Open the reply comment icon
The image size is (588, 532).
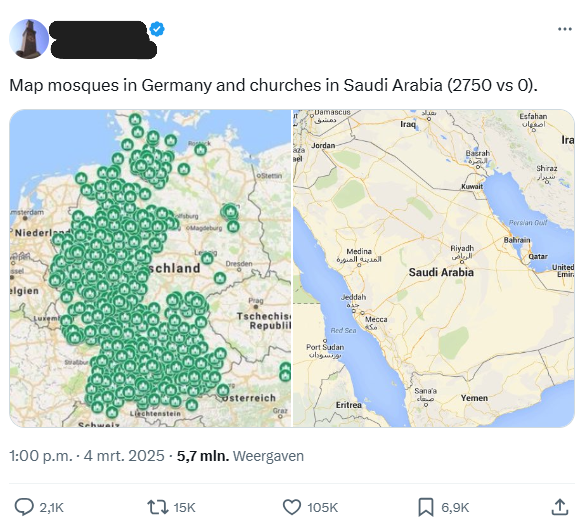click(24, 507)
